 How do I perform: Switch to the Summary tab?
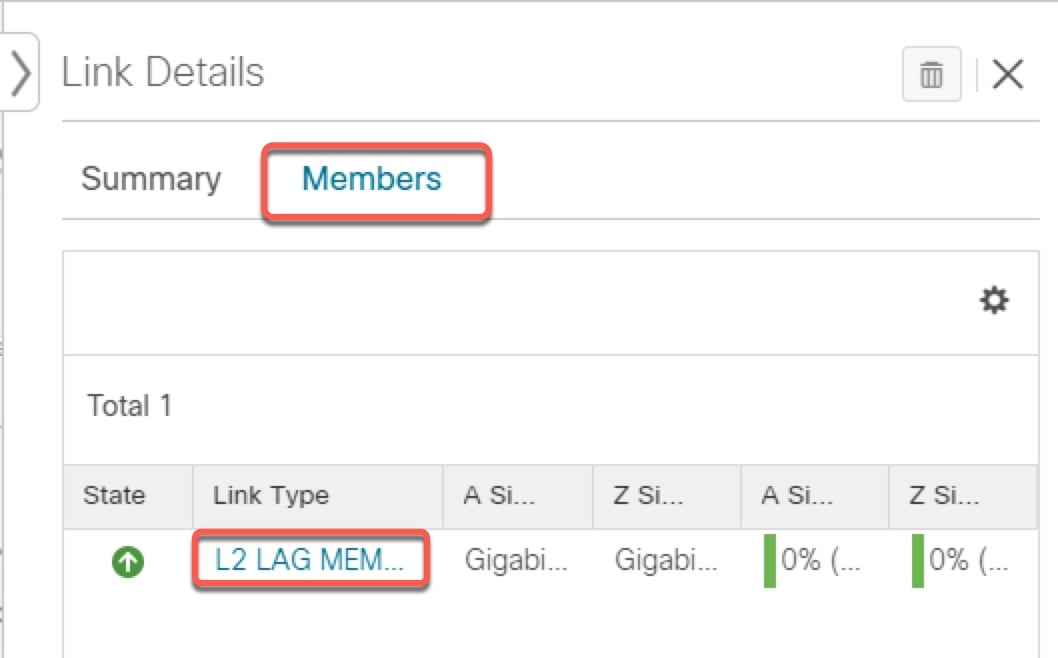(x=151, y=179)
